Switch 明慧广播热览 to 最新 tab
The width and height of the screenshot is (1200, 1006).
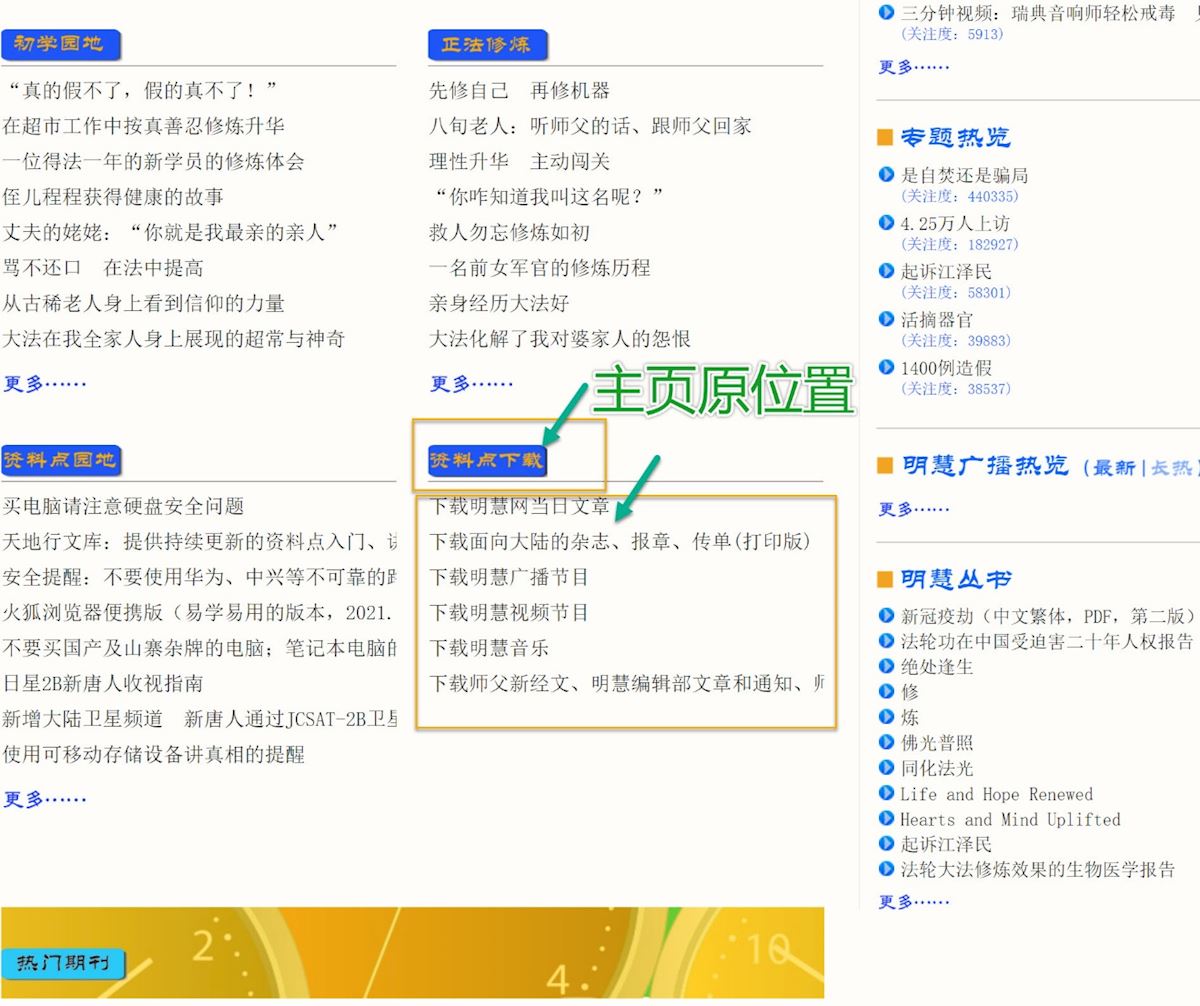pos(1113,468)
